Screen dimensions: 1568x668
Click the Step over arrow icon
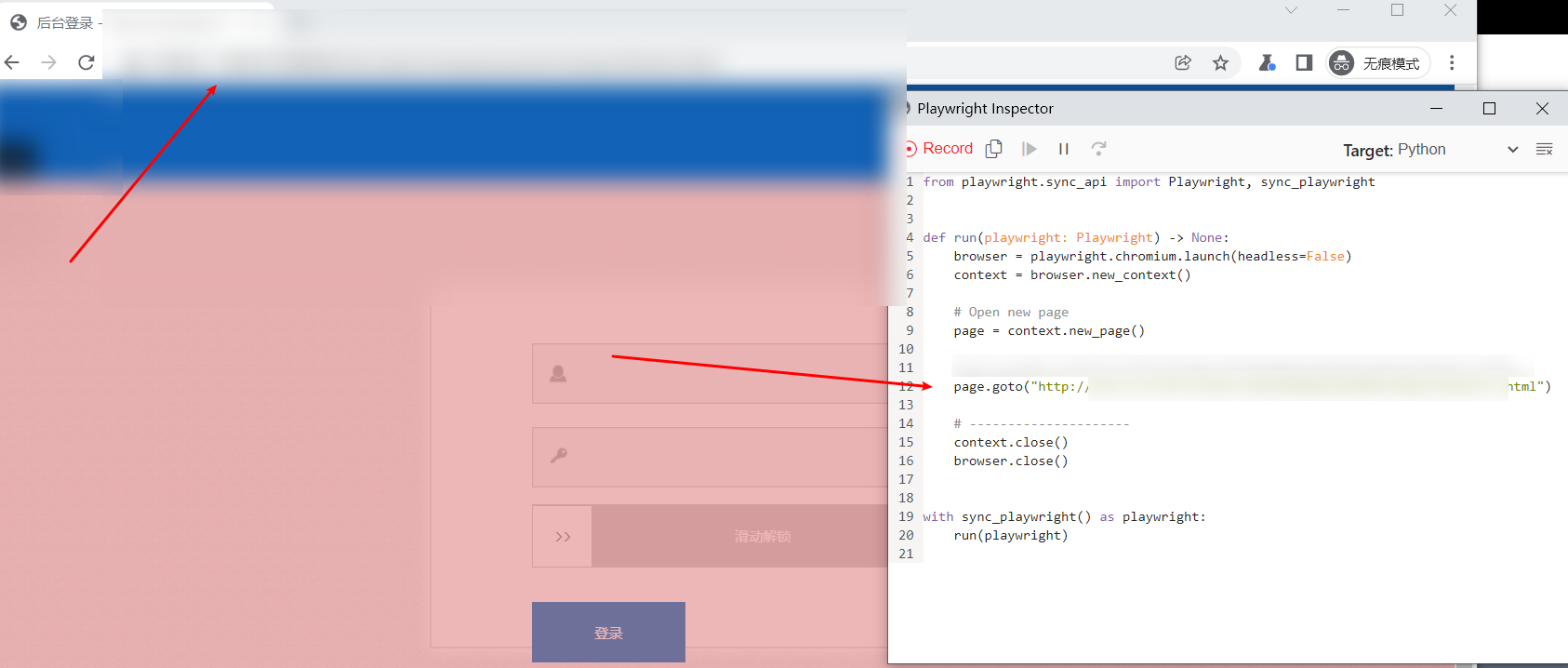(1098, 149)
